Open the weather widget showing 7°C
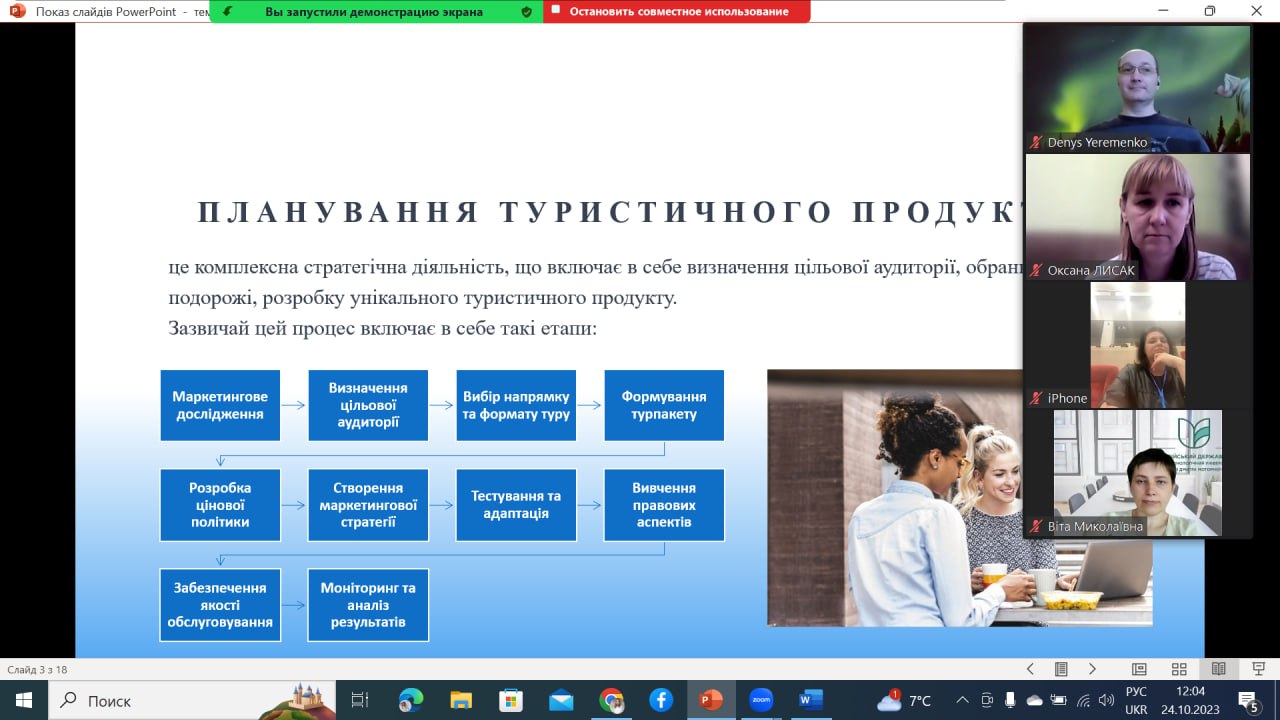Screen dimensions: 1280x720 coord(904,700)
